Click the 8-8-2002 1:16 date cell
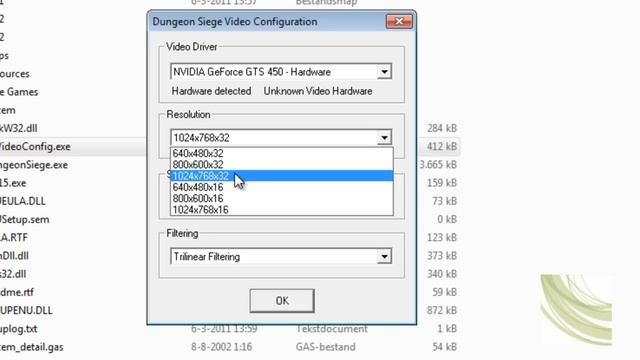The height and width of the screenshot is (360, 640). (x=221, y=347)
